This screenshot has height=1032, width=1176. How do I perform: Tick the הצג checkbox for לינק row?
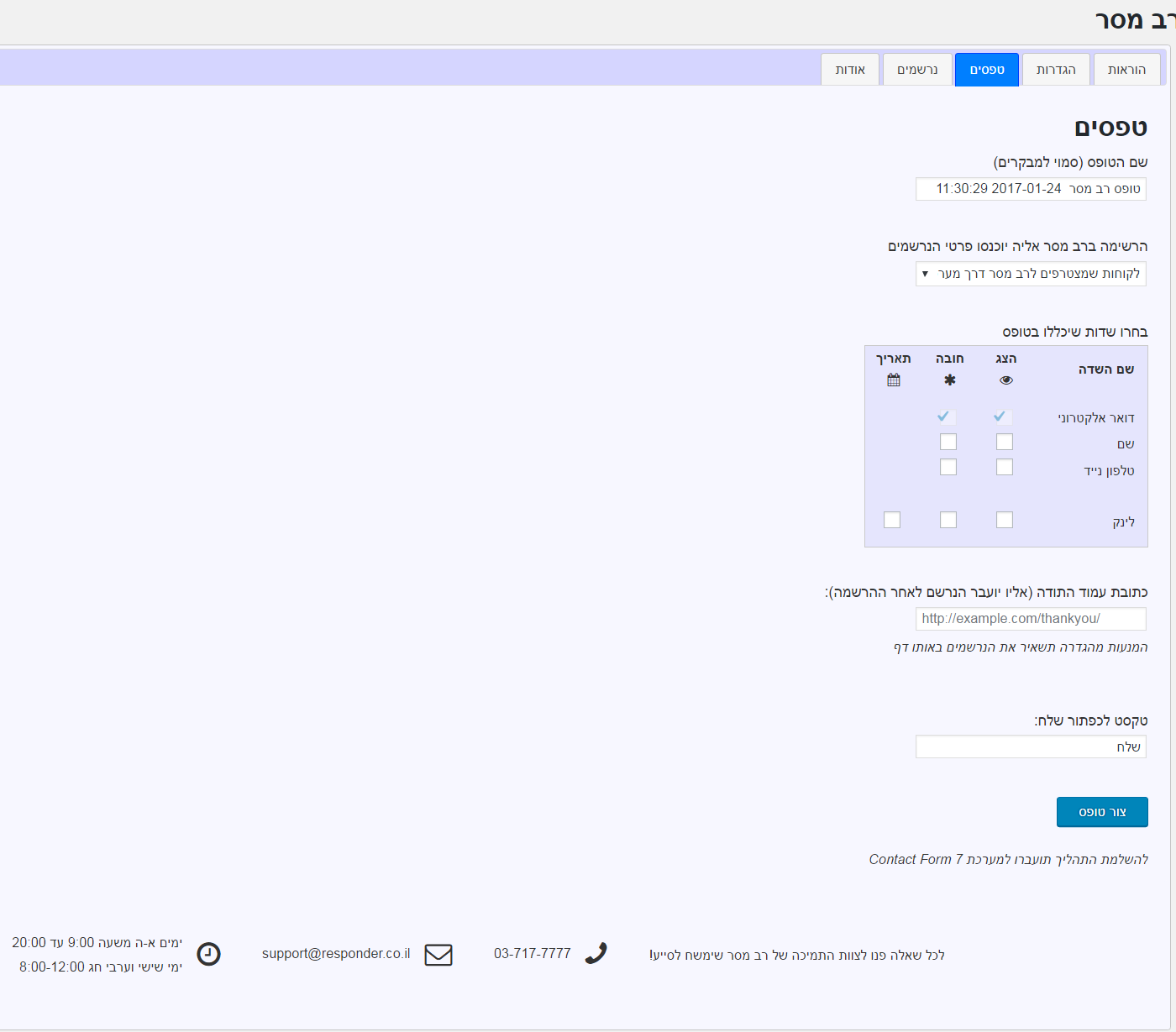click(x=1005, y=520)
